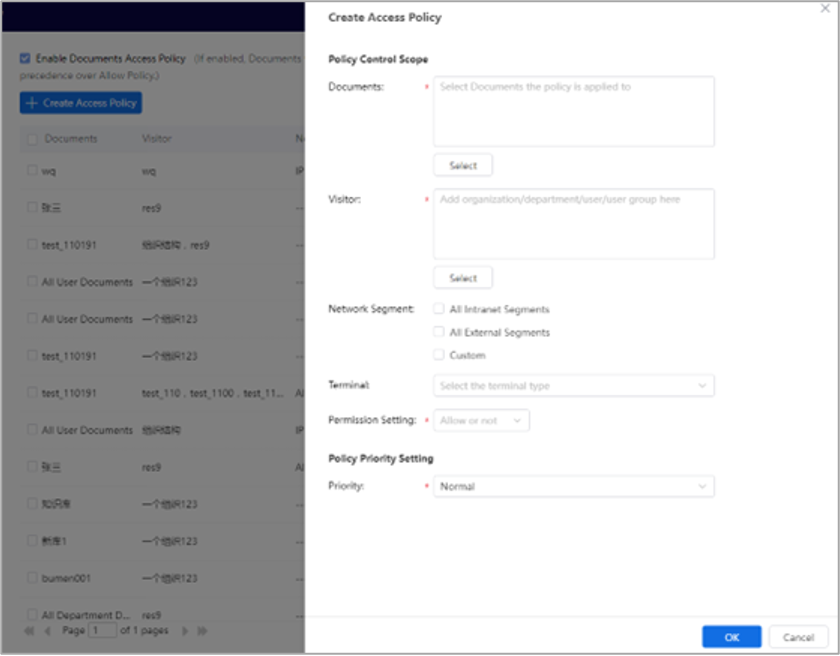
Task: Go to the next page arrow
Action: pyautogui.click(x=184, y=632)
